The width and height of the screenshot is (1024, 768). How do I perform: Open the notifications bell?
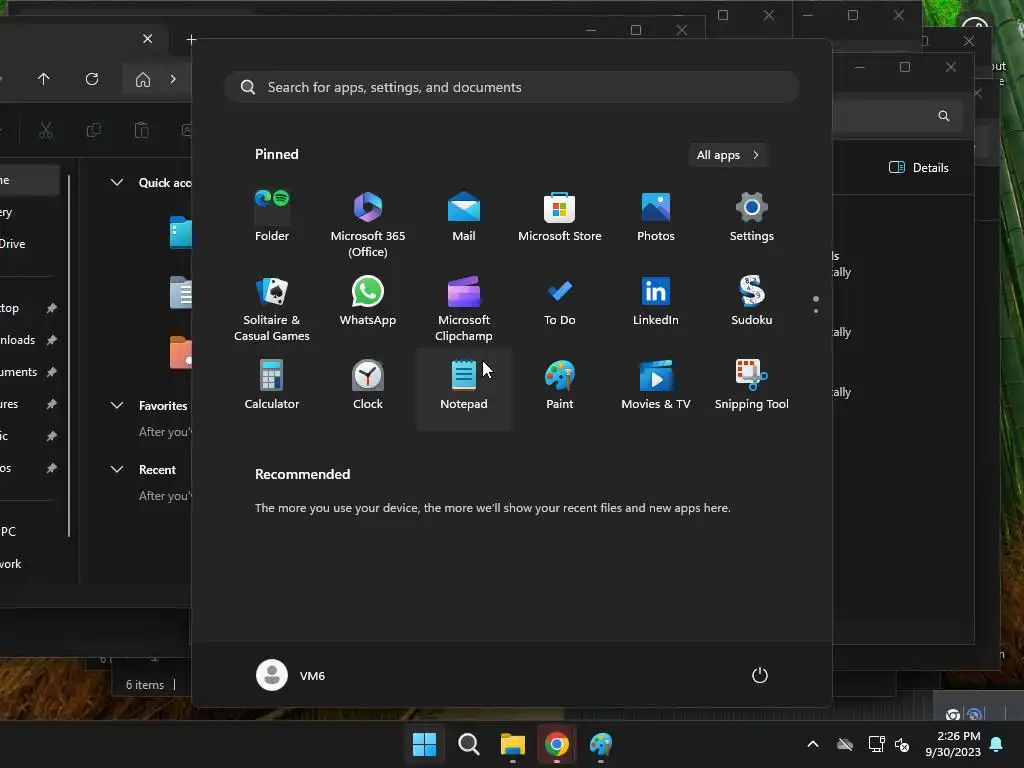point(997,744)
